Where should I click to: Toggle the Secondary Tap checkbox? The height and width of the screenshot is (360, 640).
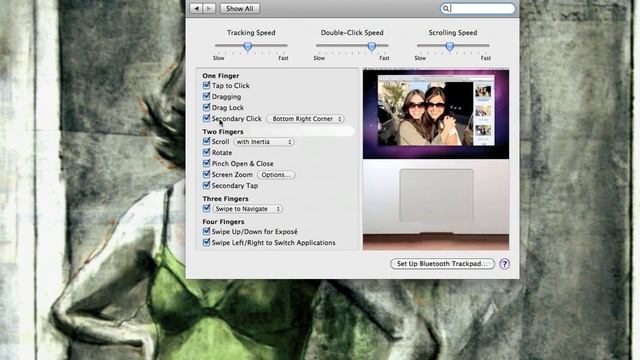206,185
